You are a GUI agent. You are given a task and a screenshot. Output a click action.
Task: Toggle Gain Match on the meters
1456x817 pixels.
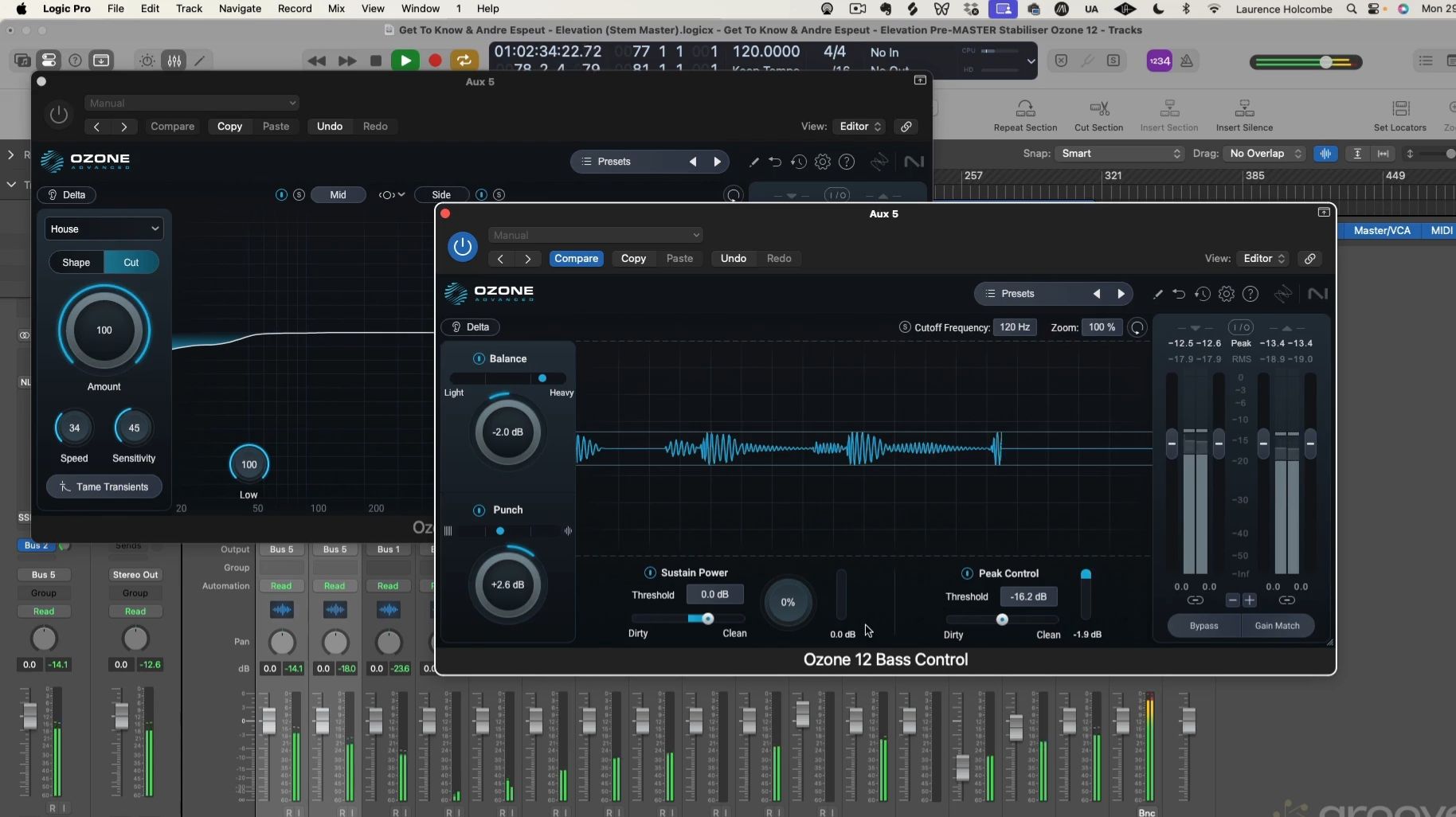pos(1278,626)
